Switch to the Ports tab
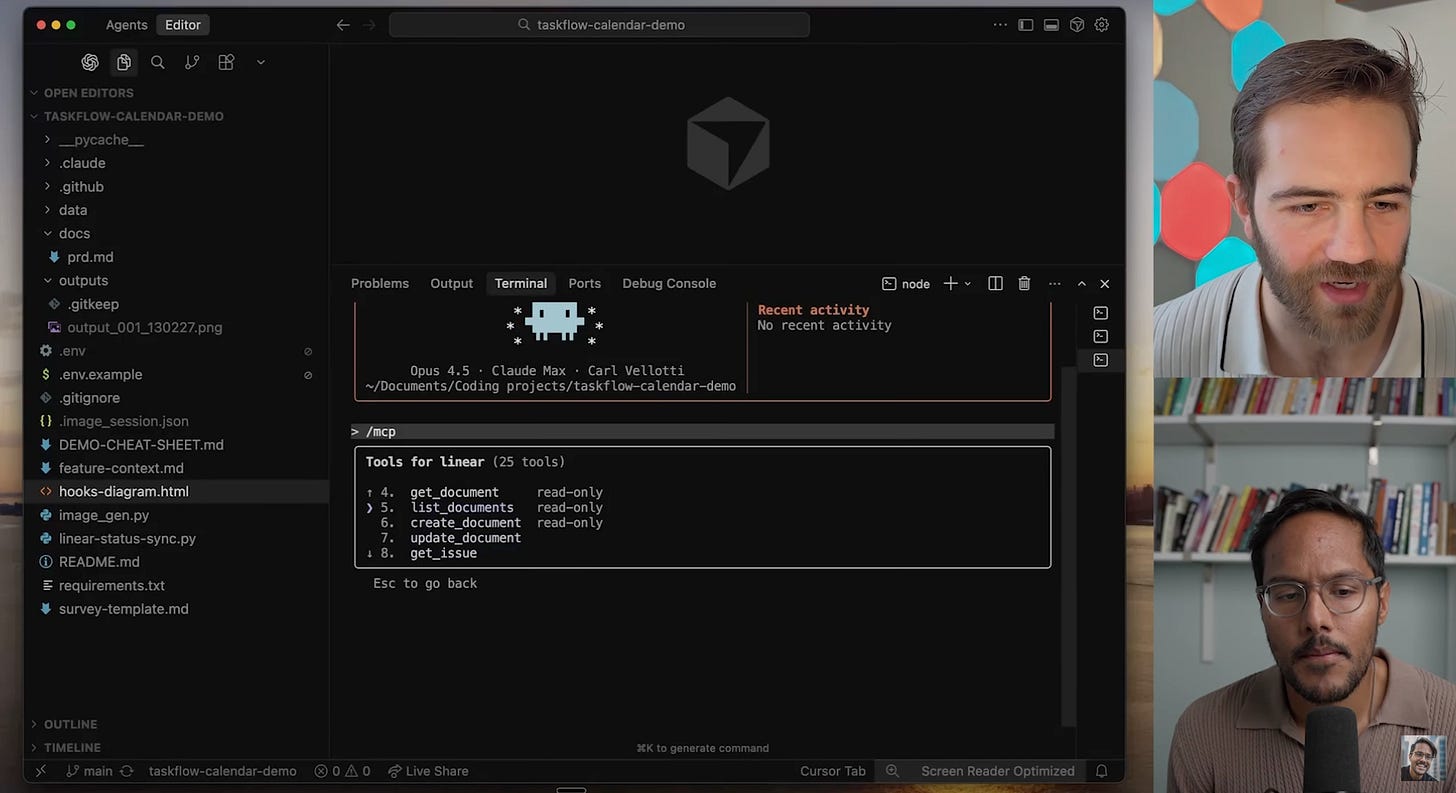This screenshot has width=1456, height=793. [585, 284]
